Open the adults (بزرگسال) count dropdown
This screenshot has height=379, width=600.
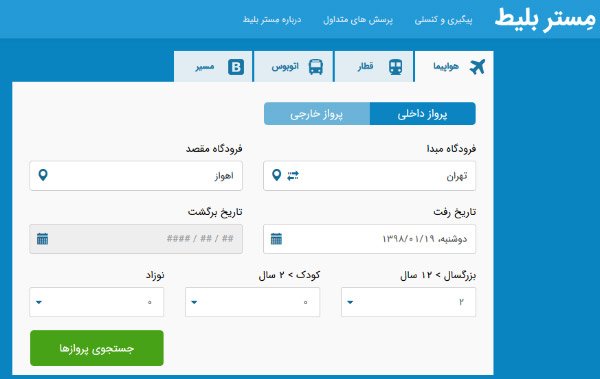pos(408,302)
